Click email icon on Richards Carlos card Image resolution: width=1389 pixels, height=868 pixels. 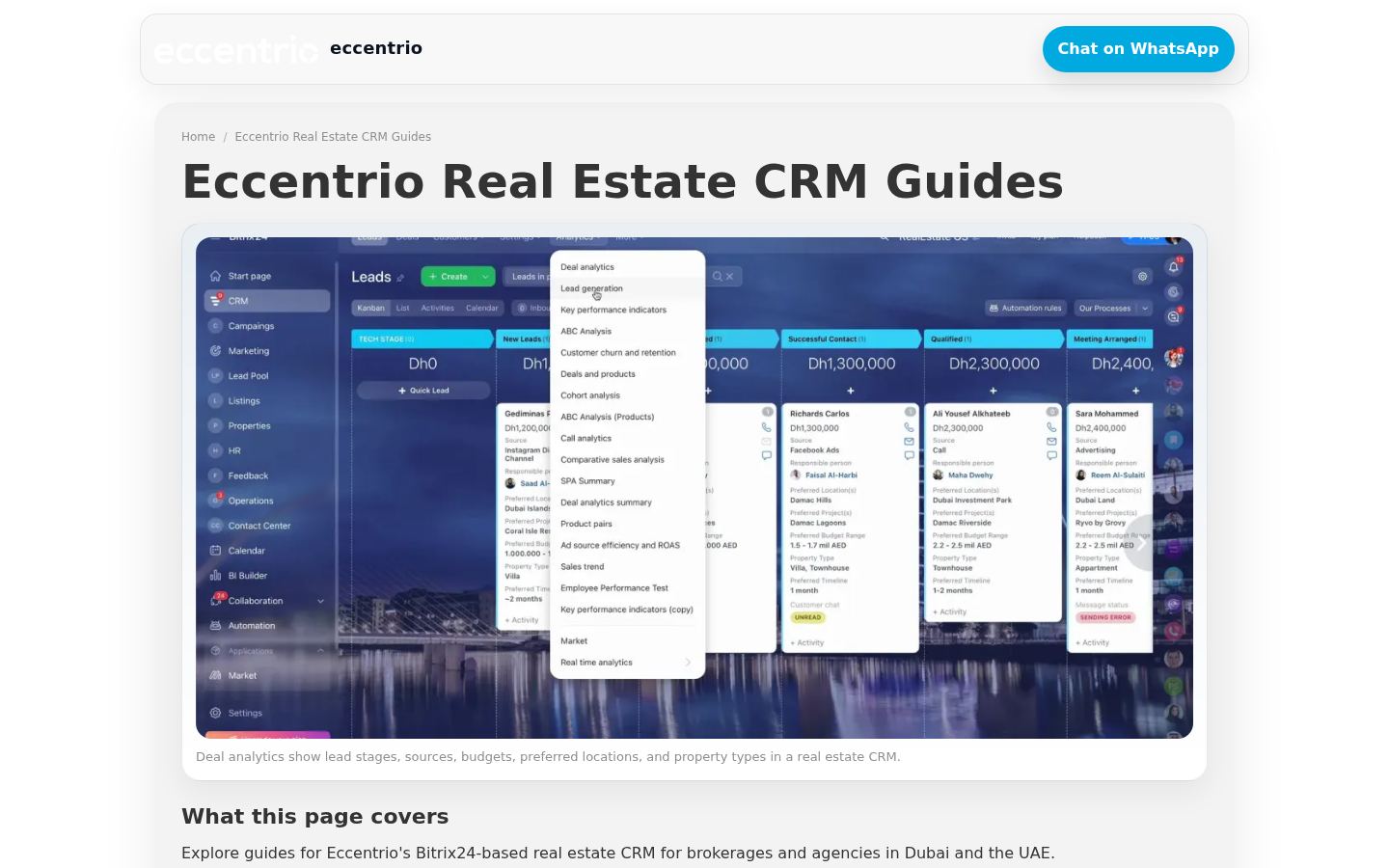pos(909,442)
